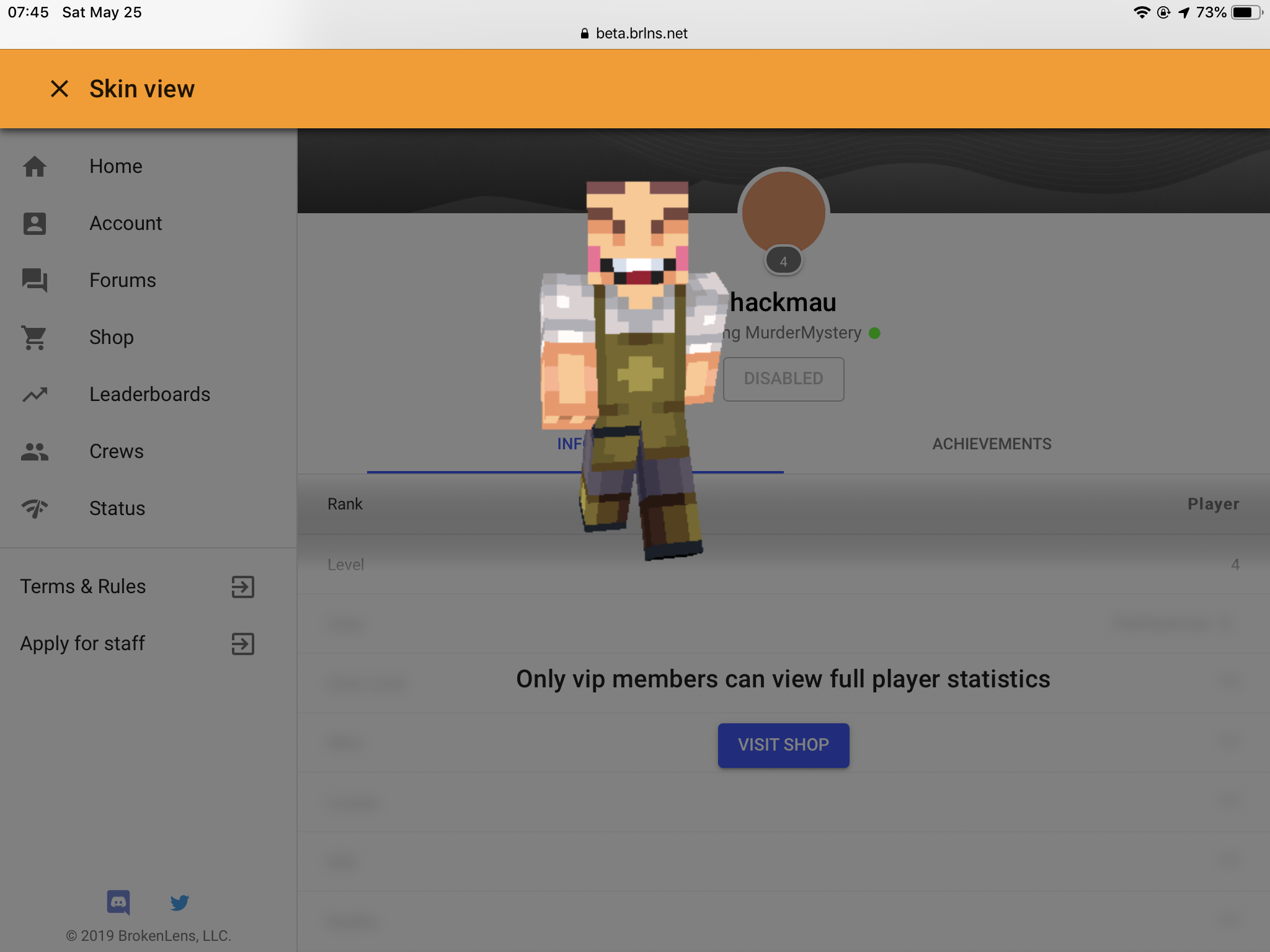
Task: Open the Discord icon link
Action: coord(118,902)
